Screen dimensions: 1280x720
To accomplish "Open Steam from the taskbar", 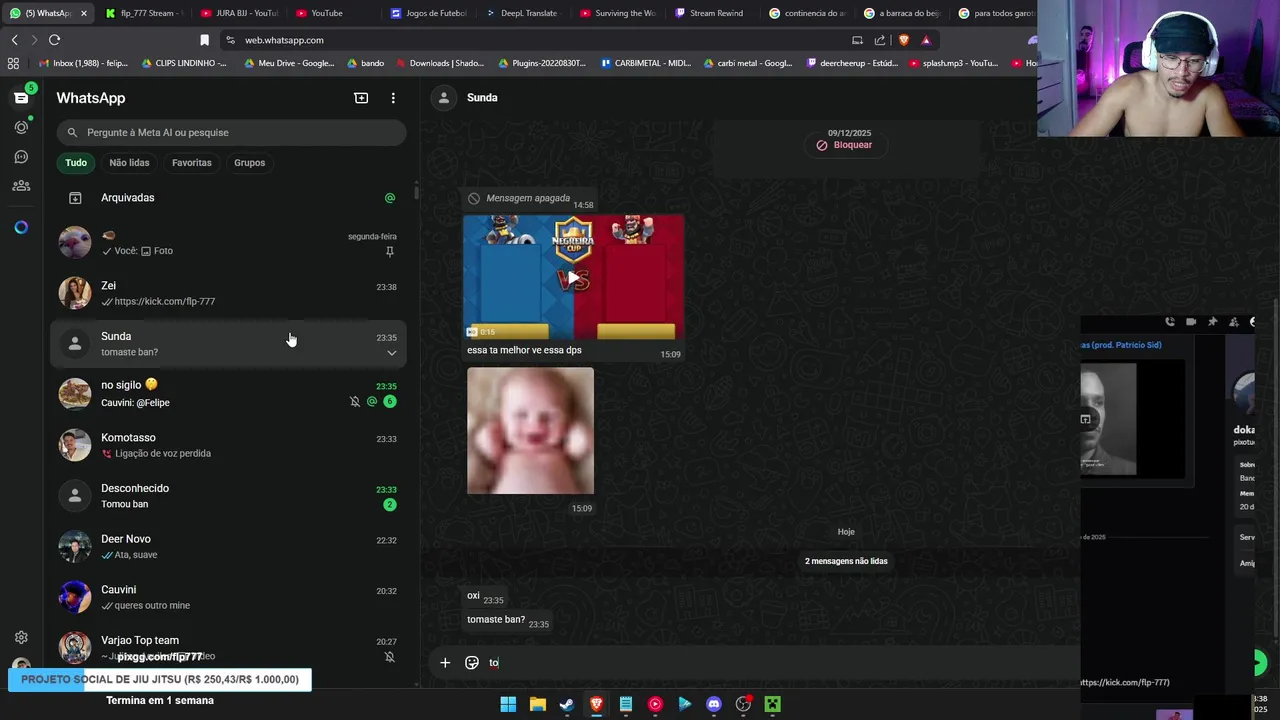I will pos(567,704).
